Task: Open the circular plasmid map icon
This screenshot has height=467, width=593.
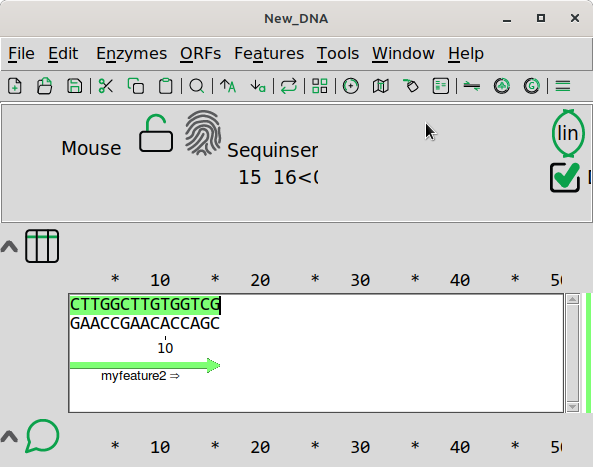Action: (x=351, y=86)
